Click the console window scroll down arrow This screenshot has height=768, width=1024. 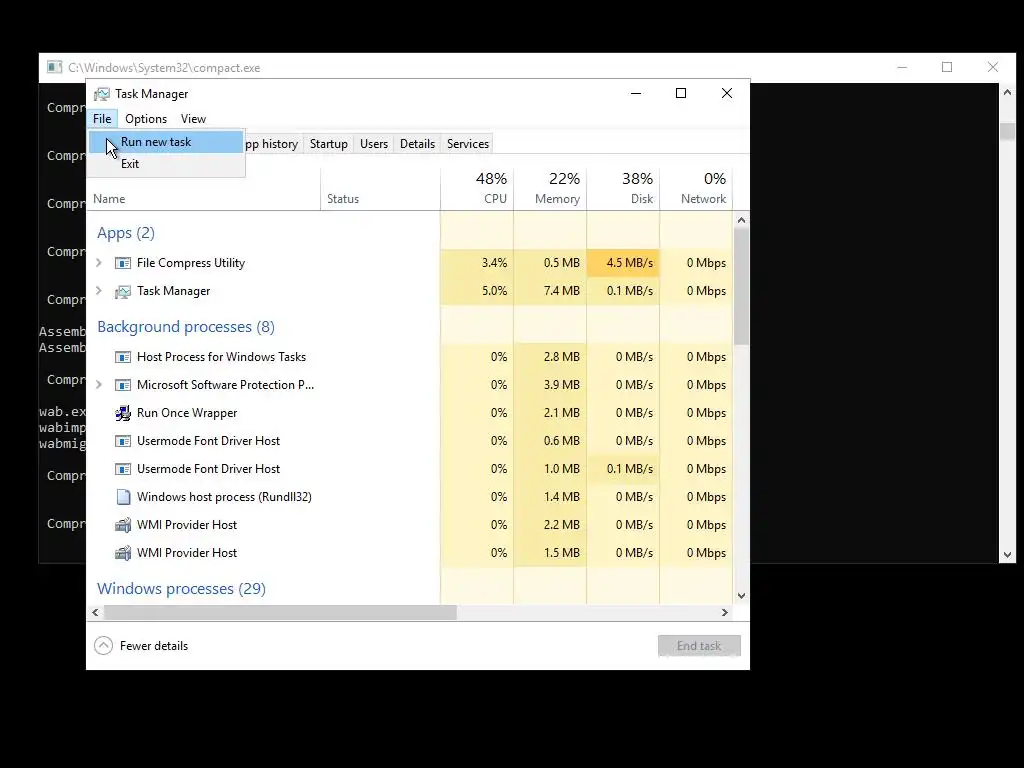pyautogui.click(x=1007, y=555)
